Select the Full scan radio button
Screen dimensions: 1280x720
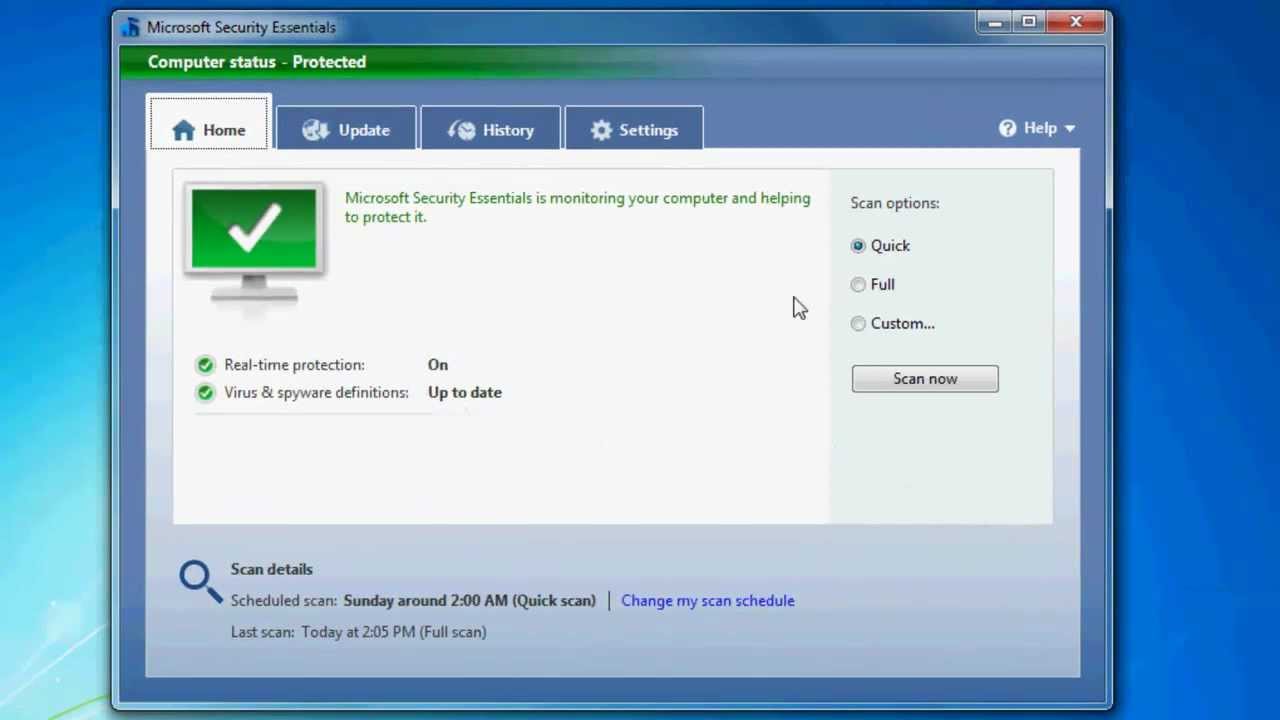(858, 284)
